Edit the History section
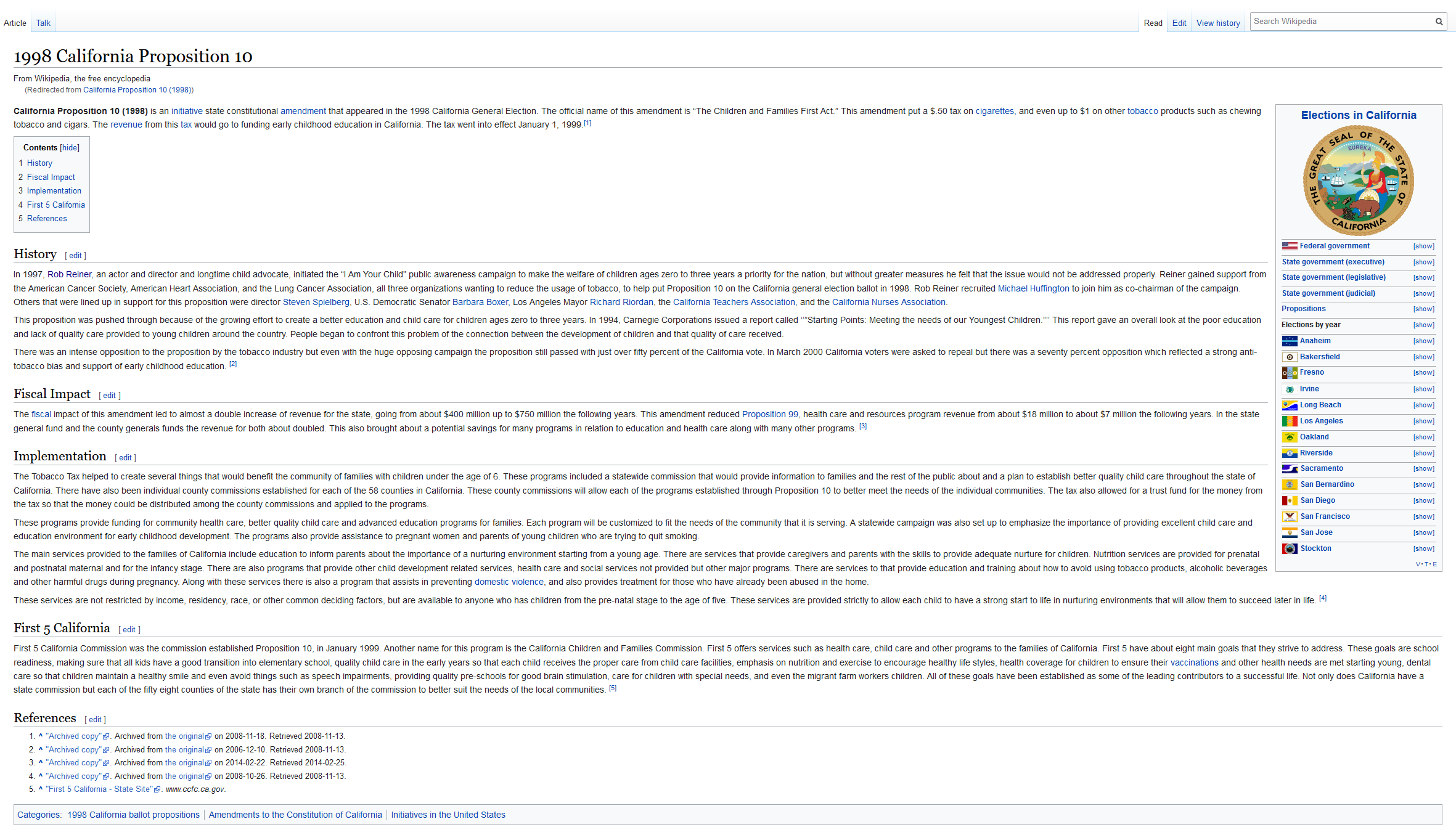The height and width of the screenshot is (835, 1456). [x=75, y=256]
